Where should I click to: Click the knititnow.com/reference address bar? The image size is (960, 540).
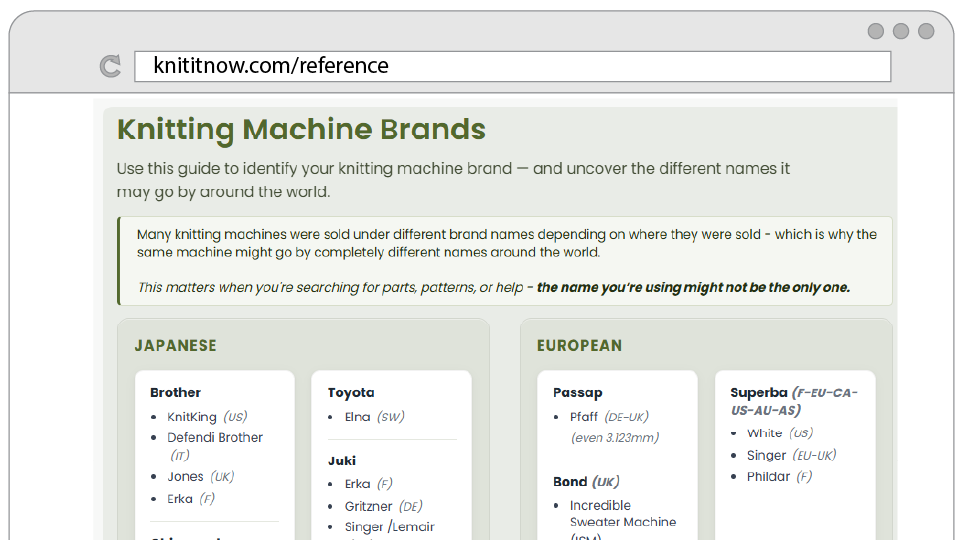click(512, 66)
